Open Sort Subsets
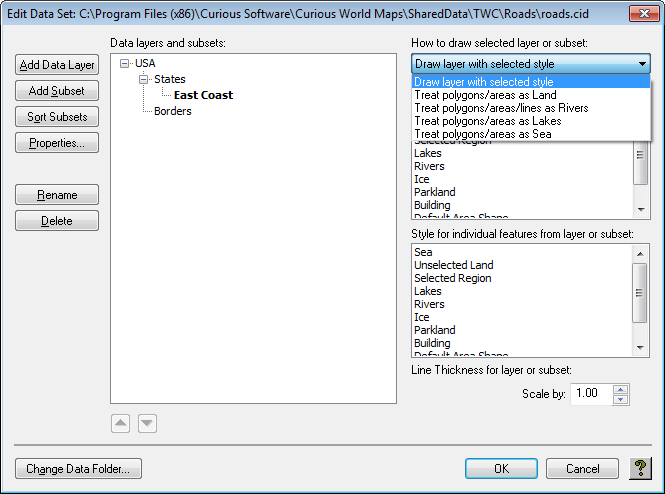The height and width of the screenshot is (494, 665). pos(57,117)
